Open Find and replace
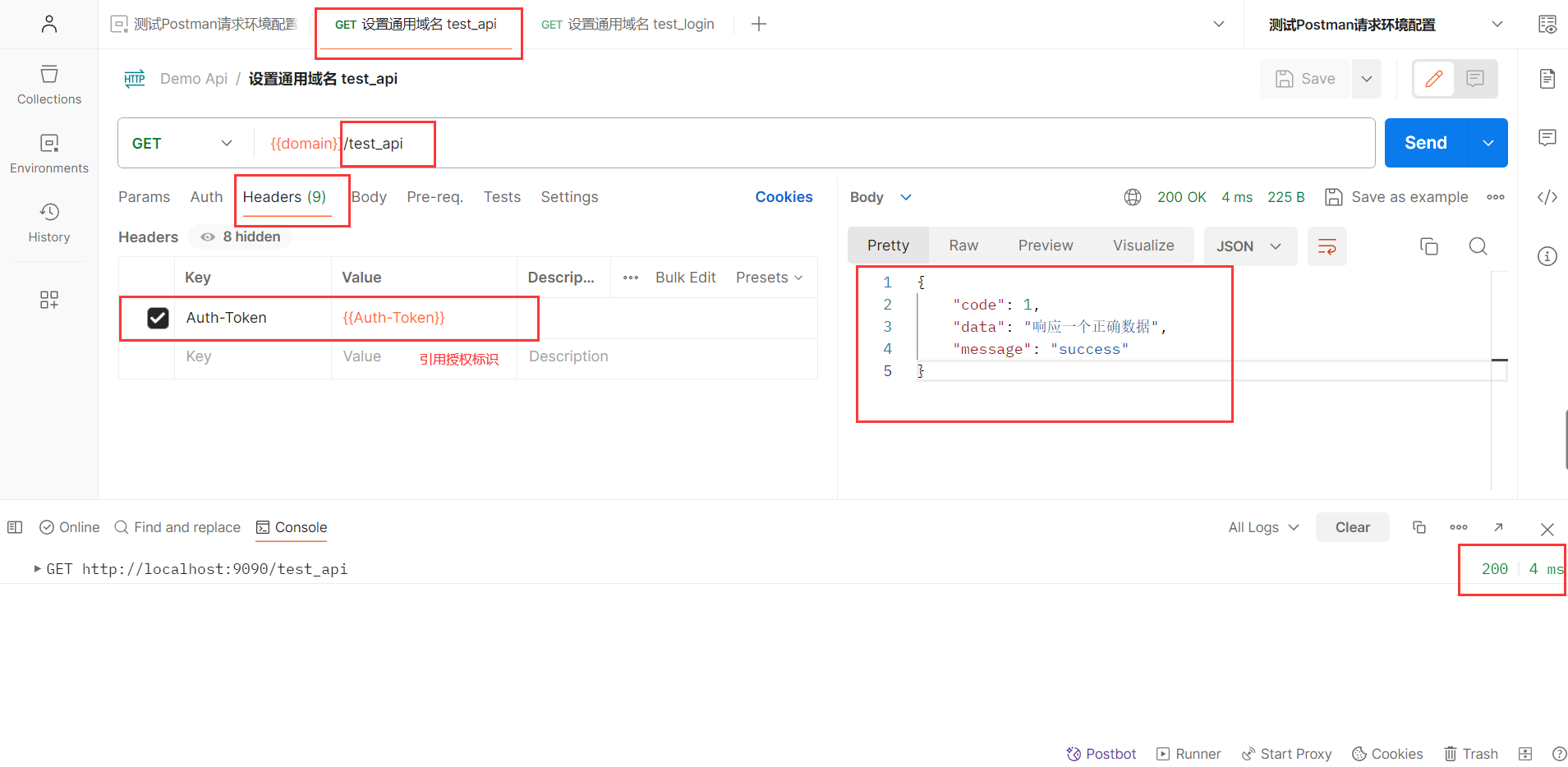This screenshot has width=1568, height=767. point(177,527)
